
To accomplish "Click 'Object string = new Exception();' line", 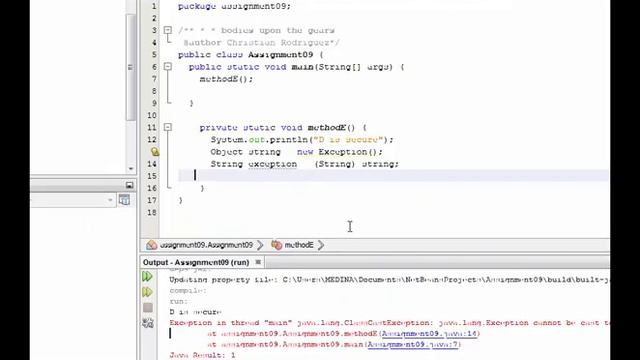I will tap(297, 152).
